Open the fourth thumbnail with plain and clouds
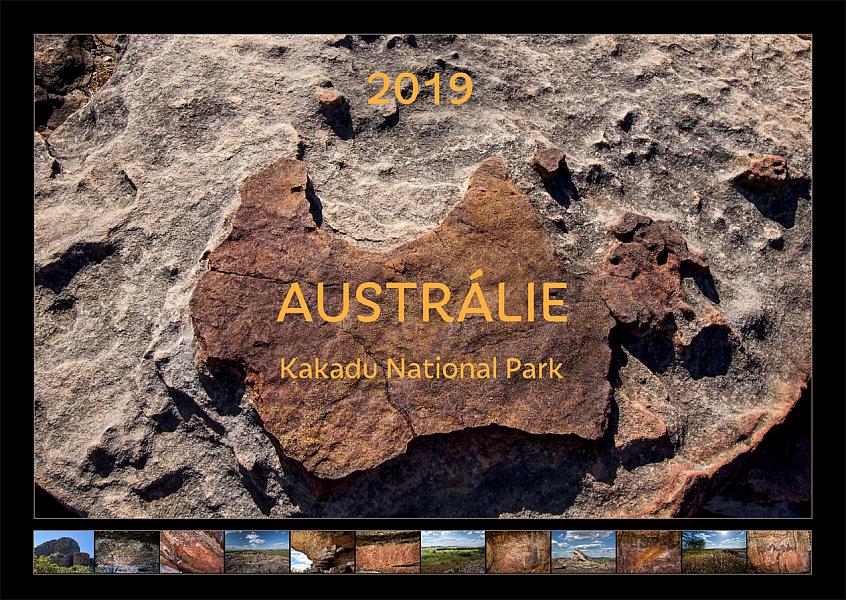 pos(257,551)
